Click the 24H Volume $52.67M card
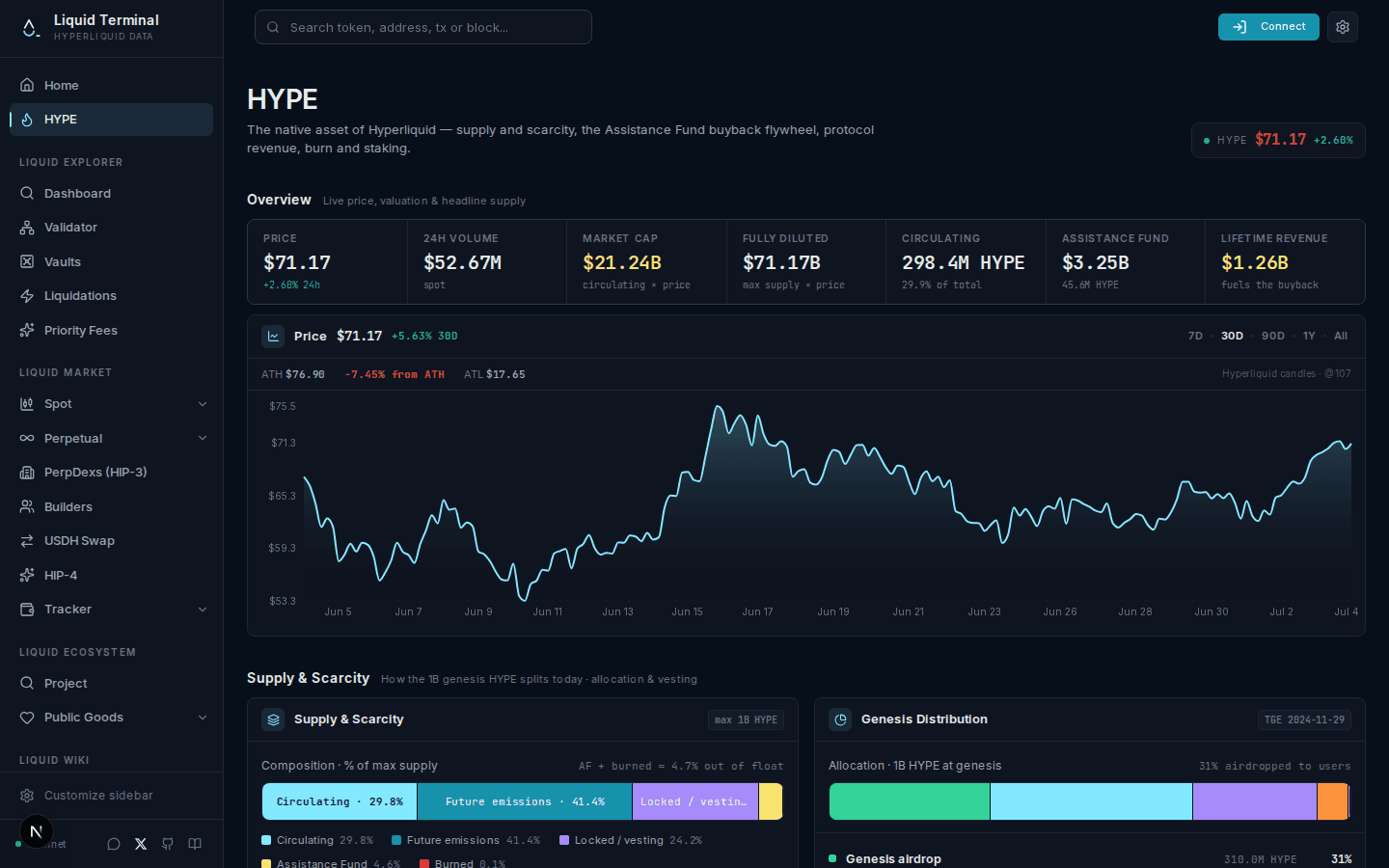Screen dimensions: 1389x868 (487, 262)
